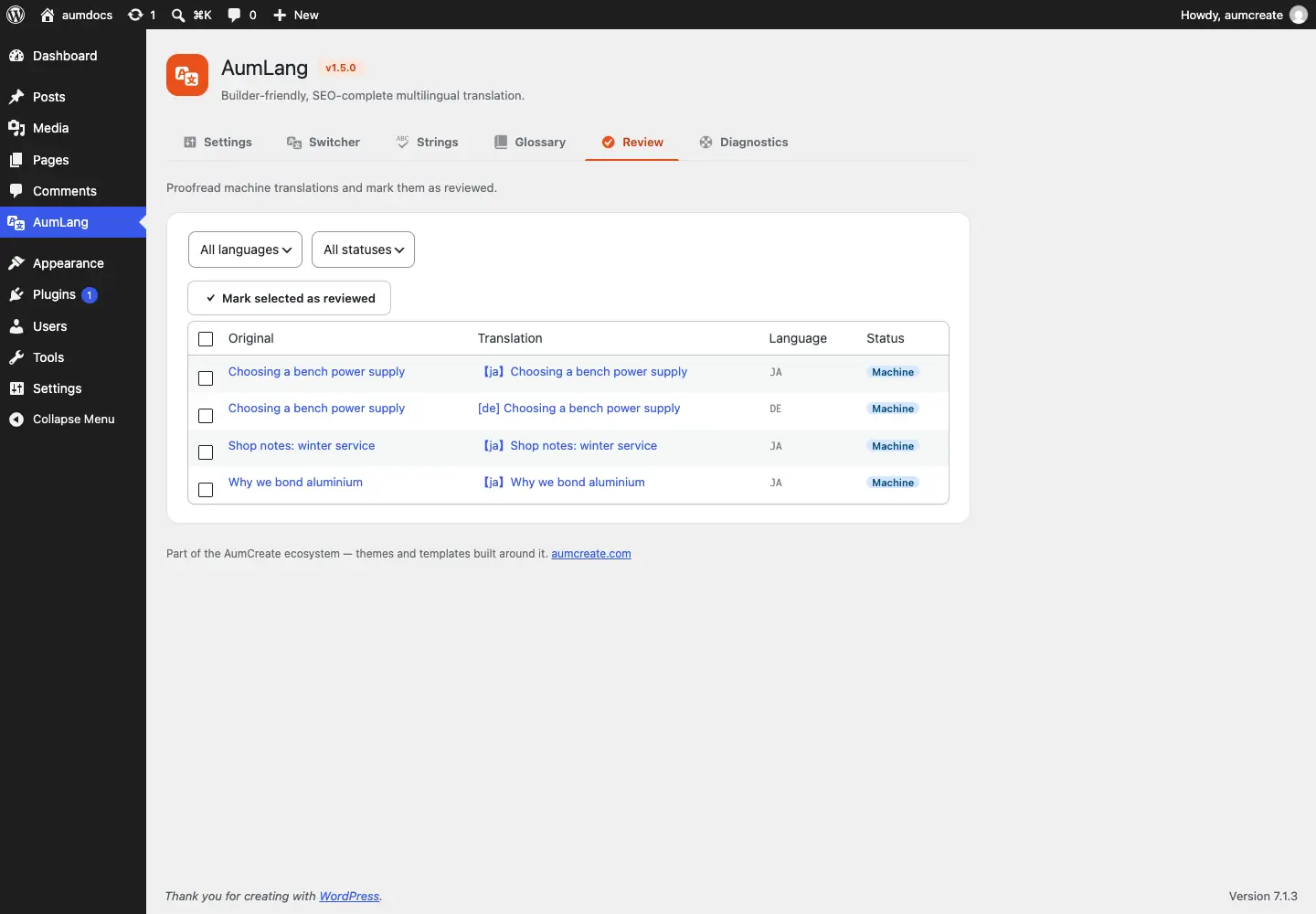Switch to the Settings tab
Screen dimensions: 1316x914
(218, 143)
